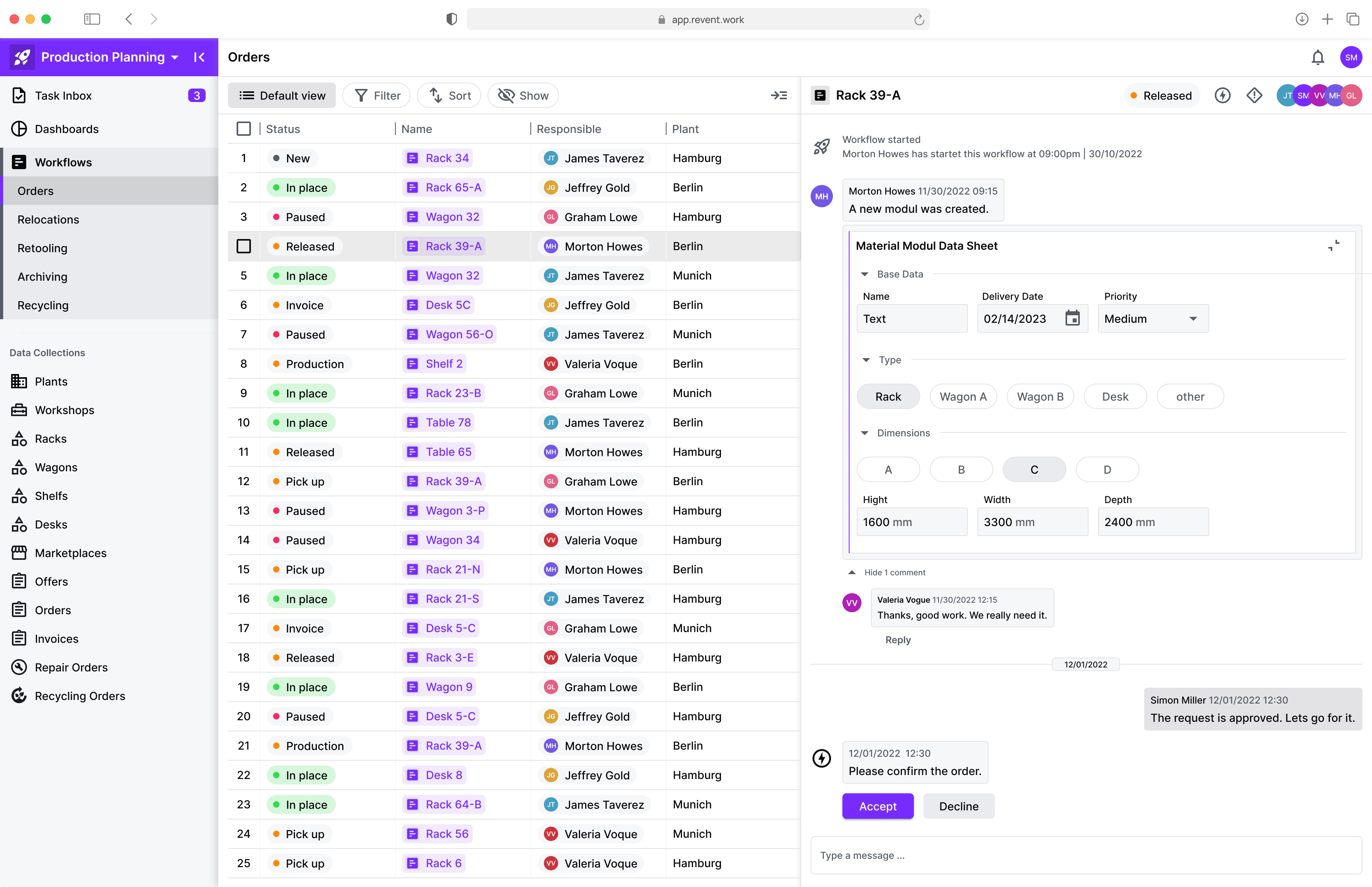Collapse the detail panel via the arrow-lines icon
Image resolution: width=1372 pixels, height=887 pixels.
pyautogui.click(x=778, y=96)
